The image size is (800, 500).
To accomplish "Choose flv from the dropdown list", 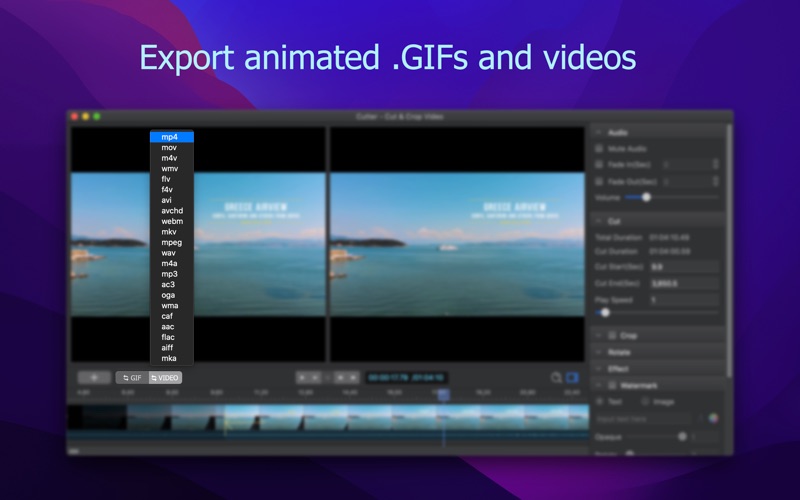I will [172, 179].
